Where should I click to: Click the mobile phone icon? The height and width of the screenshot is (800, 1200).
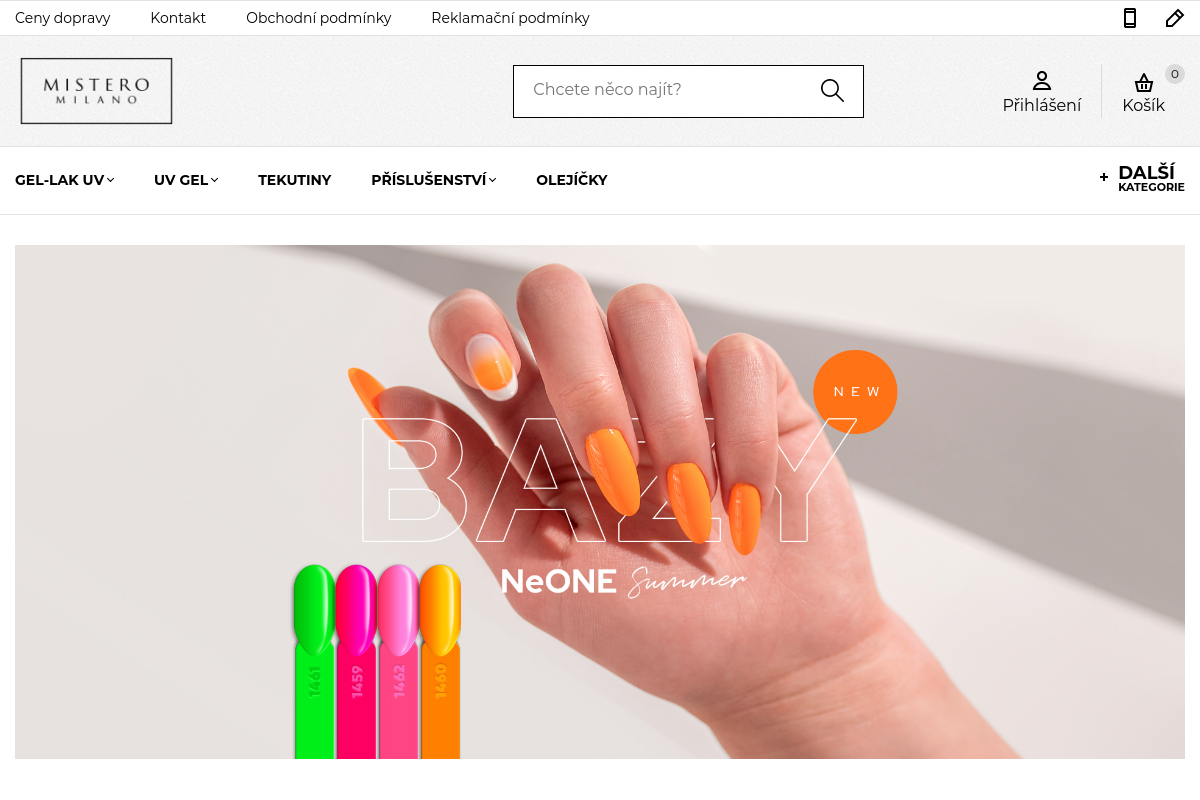(x=1130, y=18)
